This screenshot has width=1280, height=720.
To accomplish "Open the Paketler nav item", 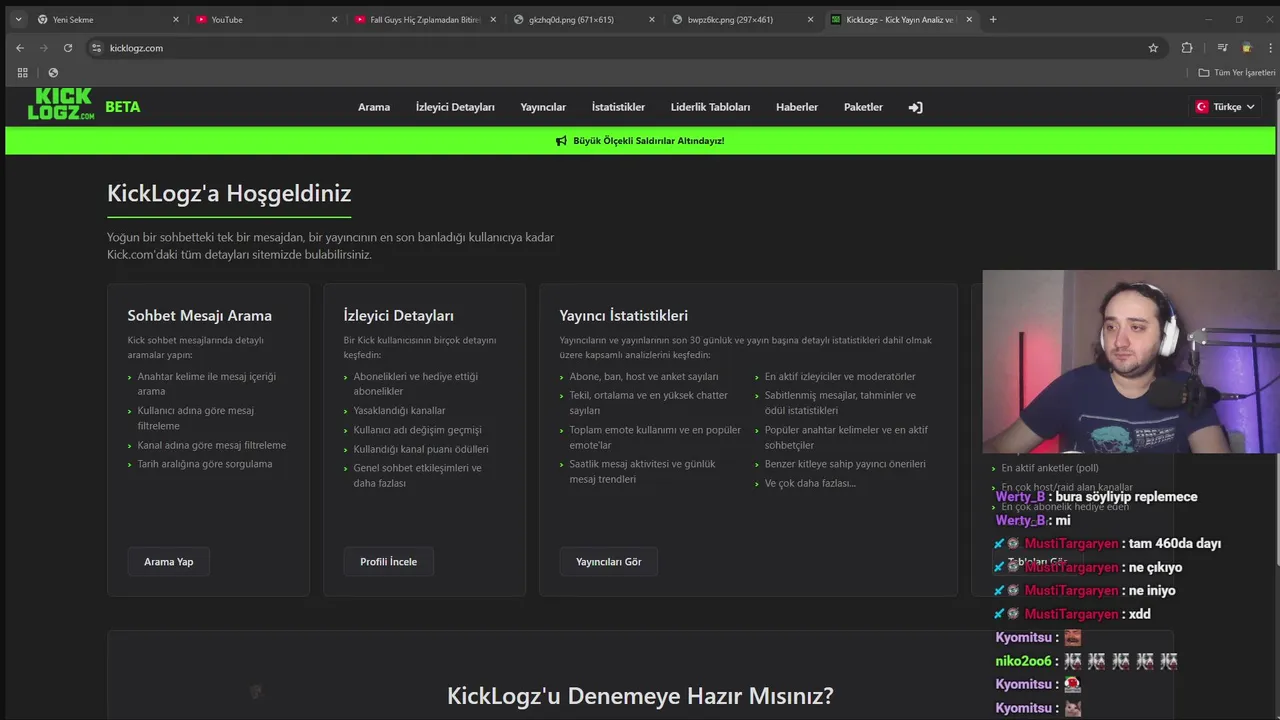I will tap(863, 107).
